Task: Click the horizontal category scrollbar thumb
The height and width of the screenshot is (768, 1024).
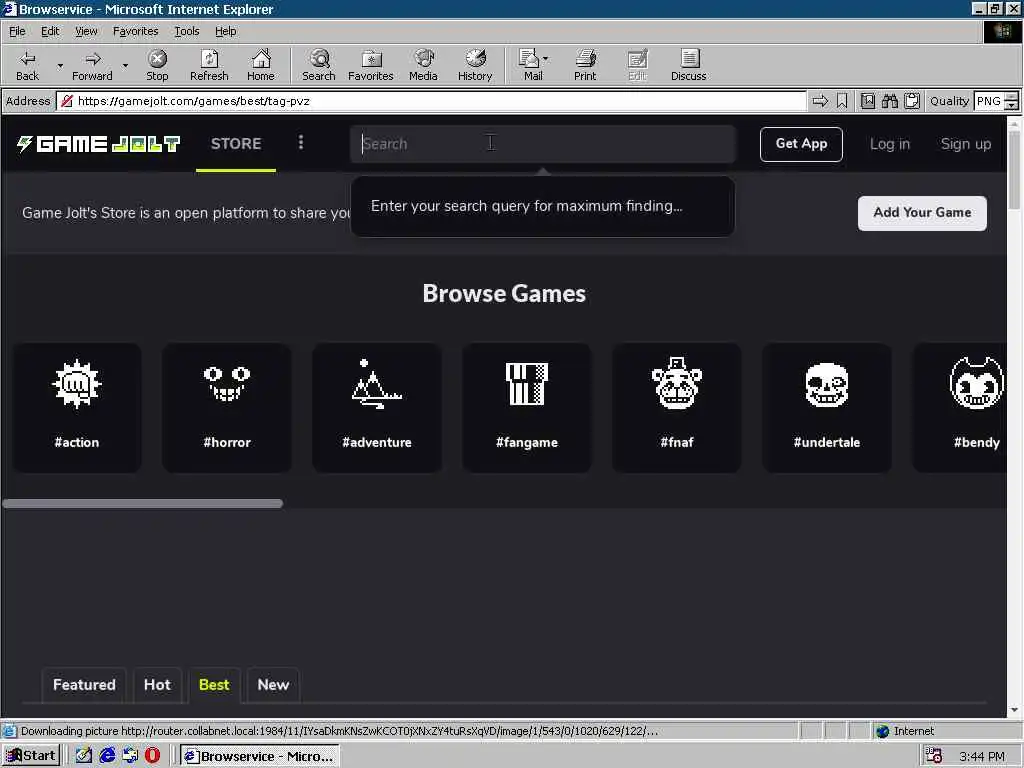Action: [142, 504]
